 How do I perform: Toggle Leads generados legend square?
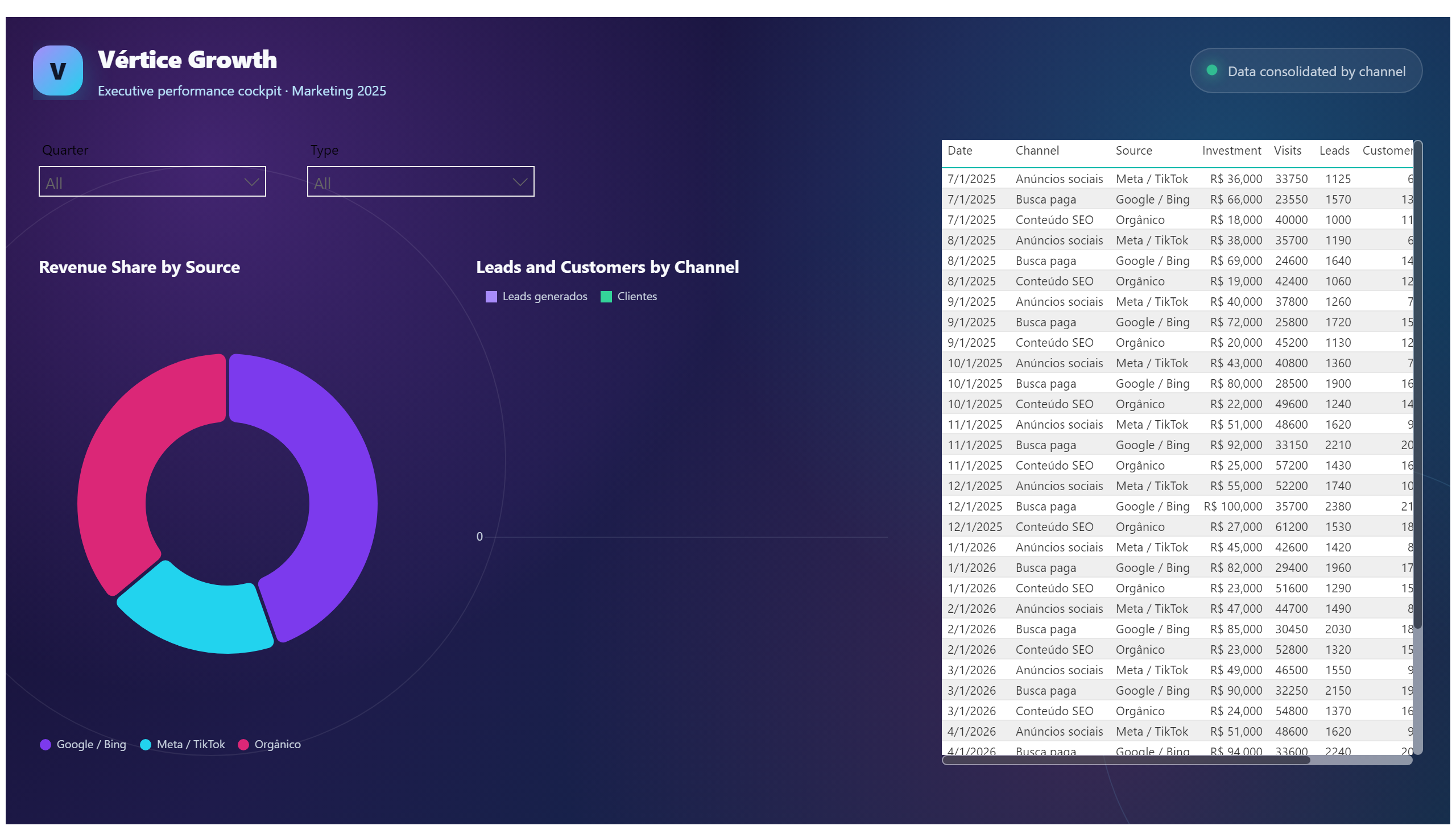(491, 297)
